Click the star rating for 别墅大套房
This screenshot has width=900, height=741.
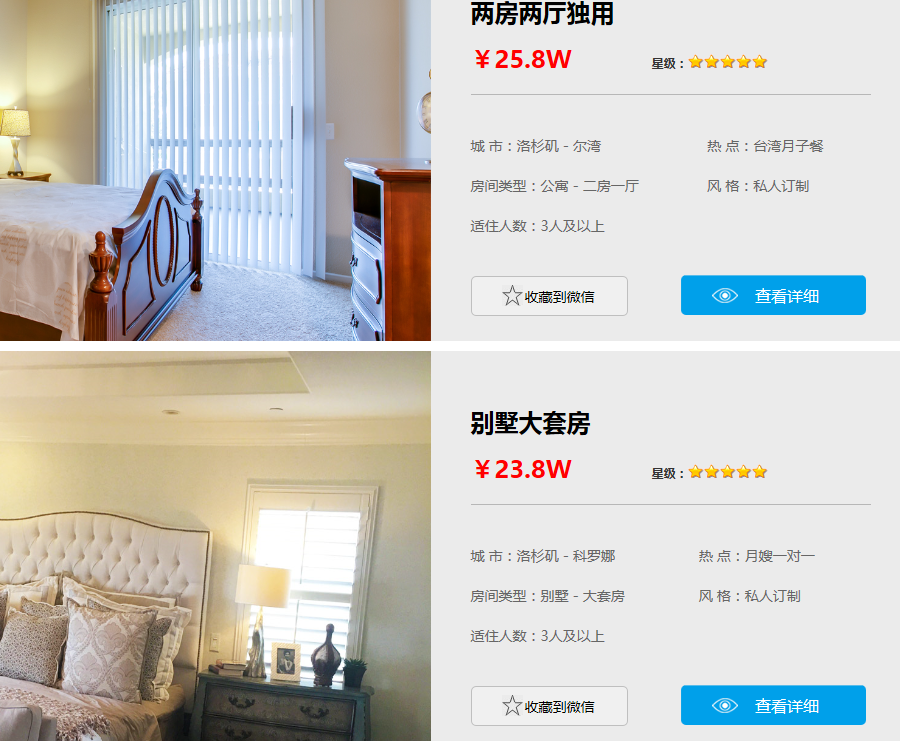728,472
